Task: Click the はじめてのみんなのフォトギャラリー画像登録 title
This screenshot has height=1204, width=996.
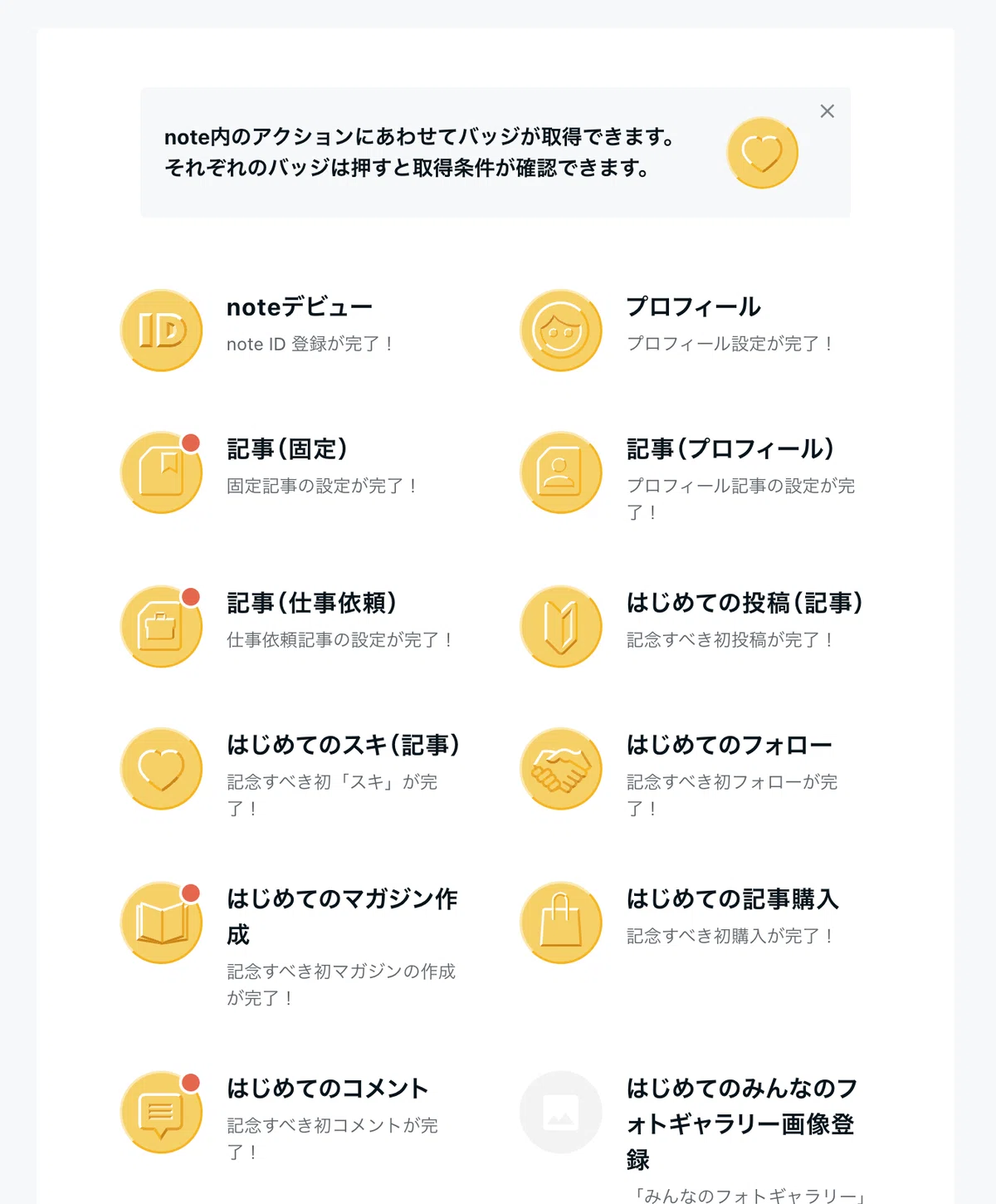Action: coord(742,1123)
